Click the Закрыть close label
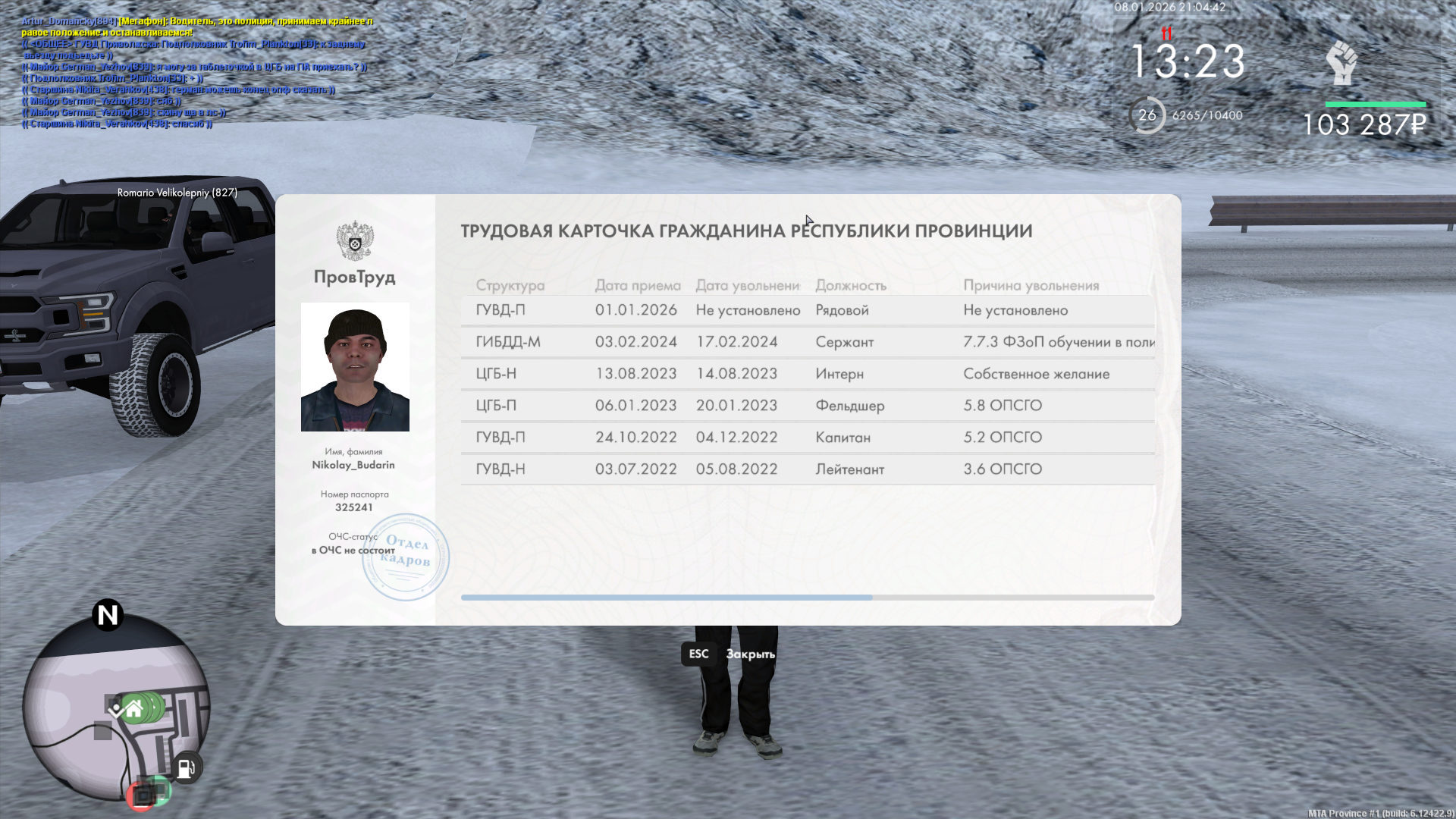The image size is (1456, 819). point(750,654)
